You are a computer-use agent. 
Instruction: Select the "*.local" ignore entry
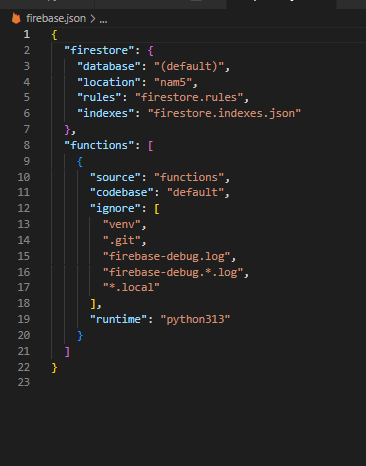coord(131,287)
